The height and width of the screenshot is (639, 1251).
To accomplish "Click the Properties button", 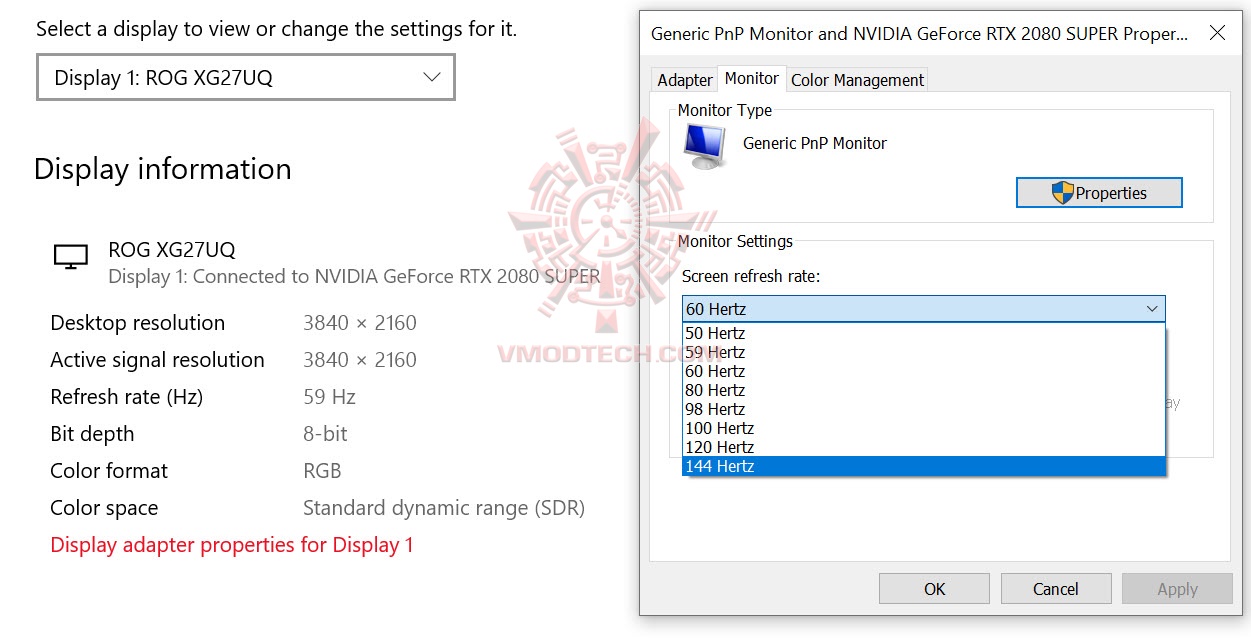I will coord(1099,192).
